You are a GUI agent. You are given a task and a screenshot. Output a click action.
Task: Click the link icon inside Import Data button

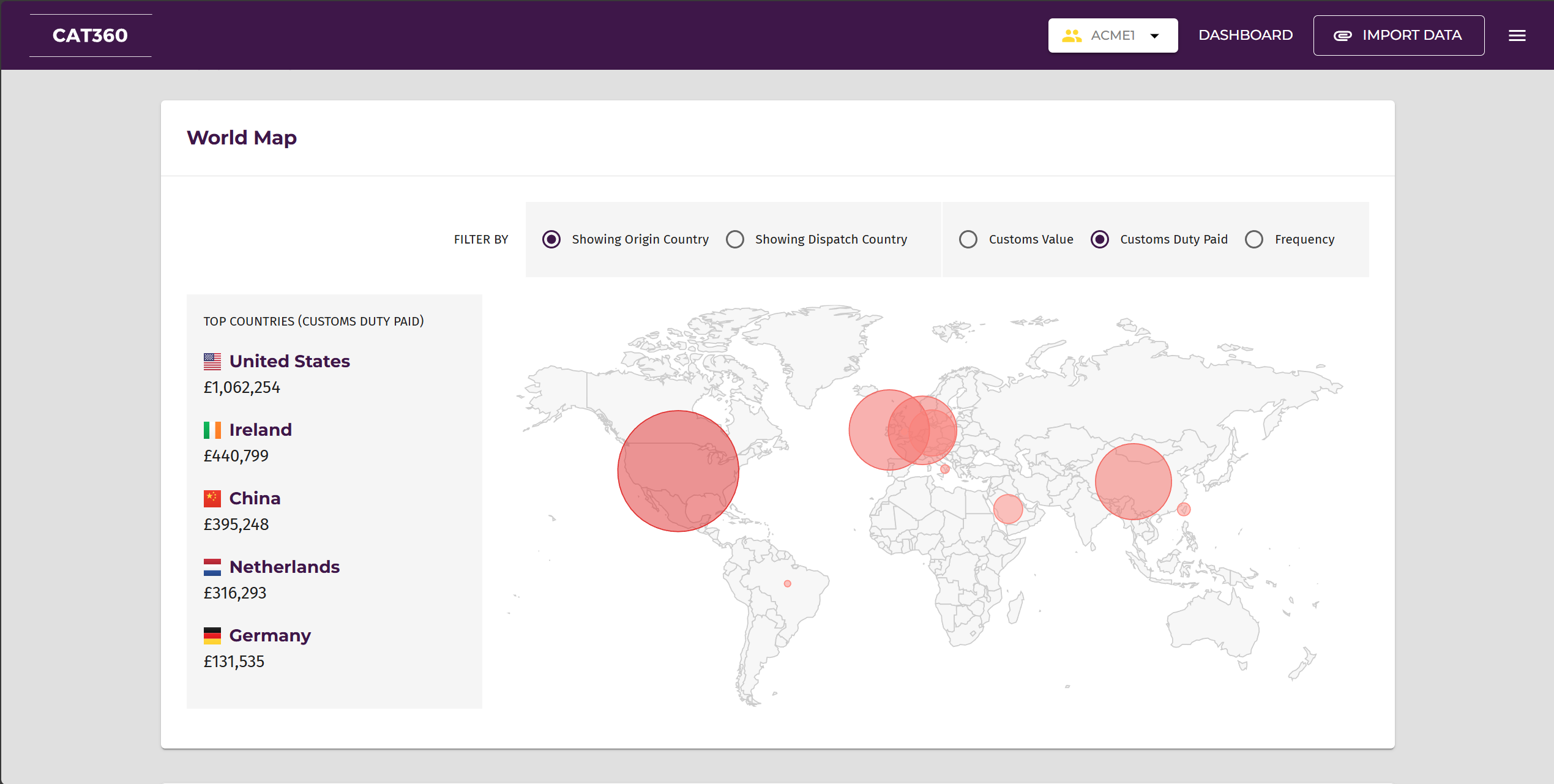(1343, 35)
